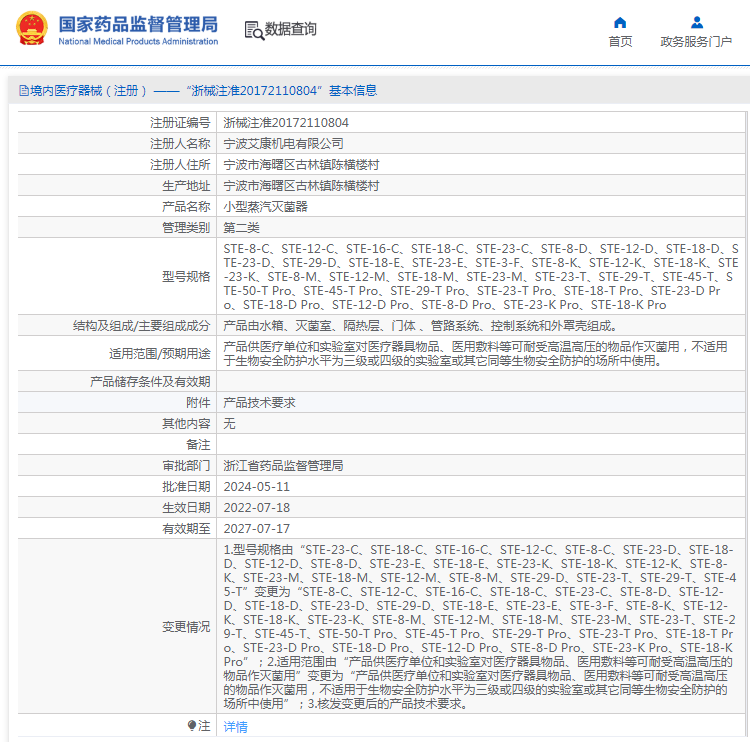This screenshot has height=742, width=750.
Task: Click the 审批部门 row label
Action: pyautogui.click(x=186, y=466)
